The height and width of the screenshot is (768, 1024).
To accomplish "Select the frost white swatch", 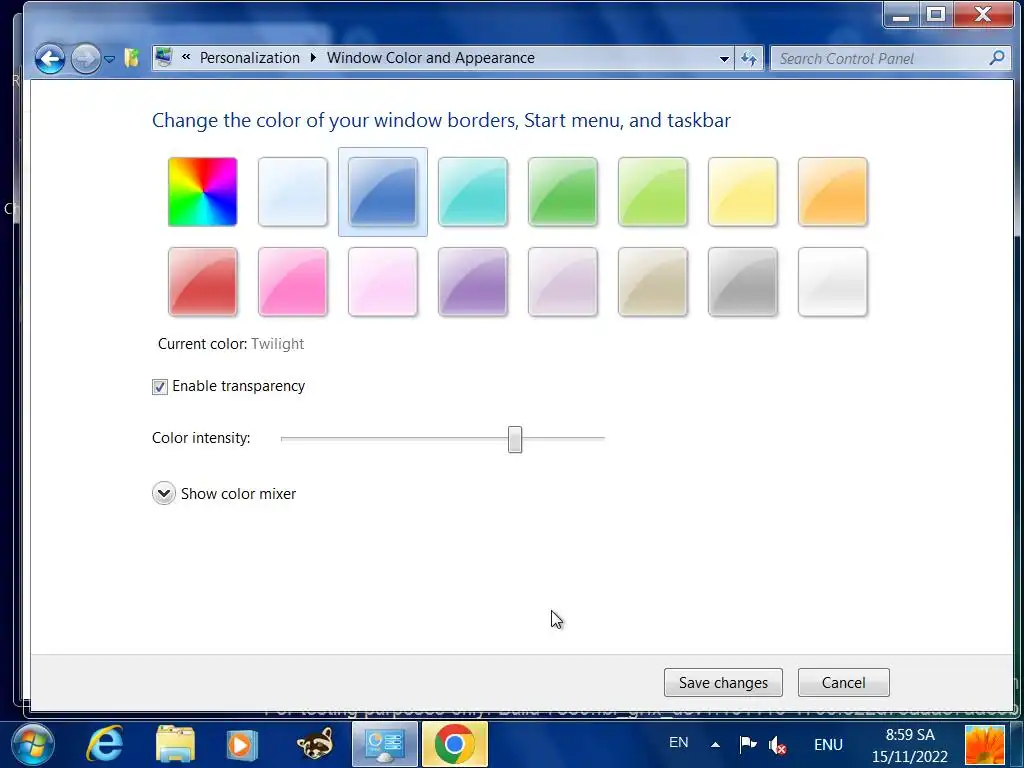I will pyautogui.click(x=833, y=282).
